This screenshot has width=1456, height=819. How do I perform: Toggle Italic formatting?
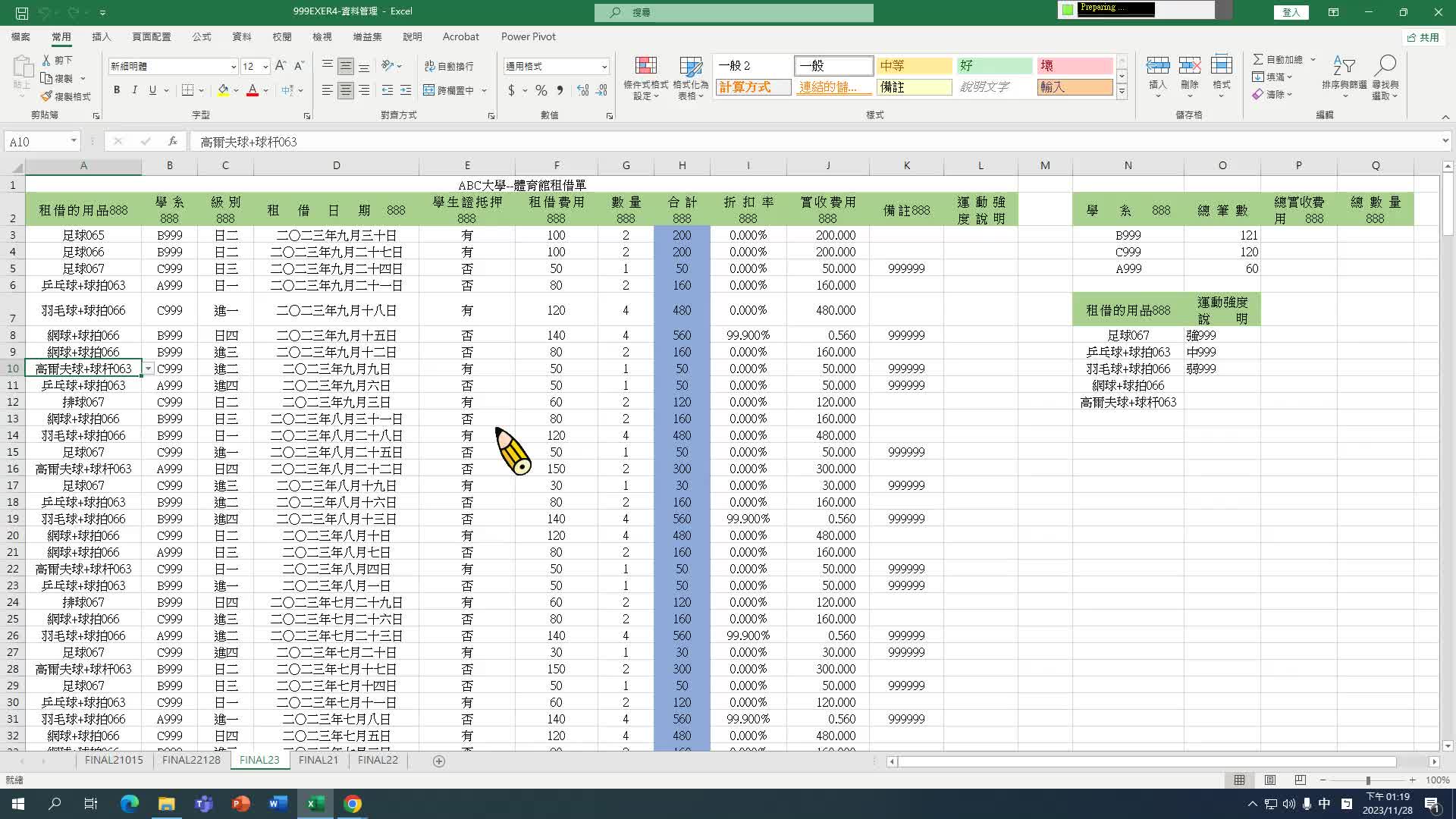135,90
